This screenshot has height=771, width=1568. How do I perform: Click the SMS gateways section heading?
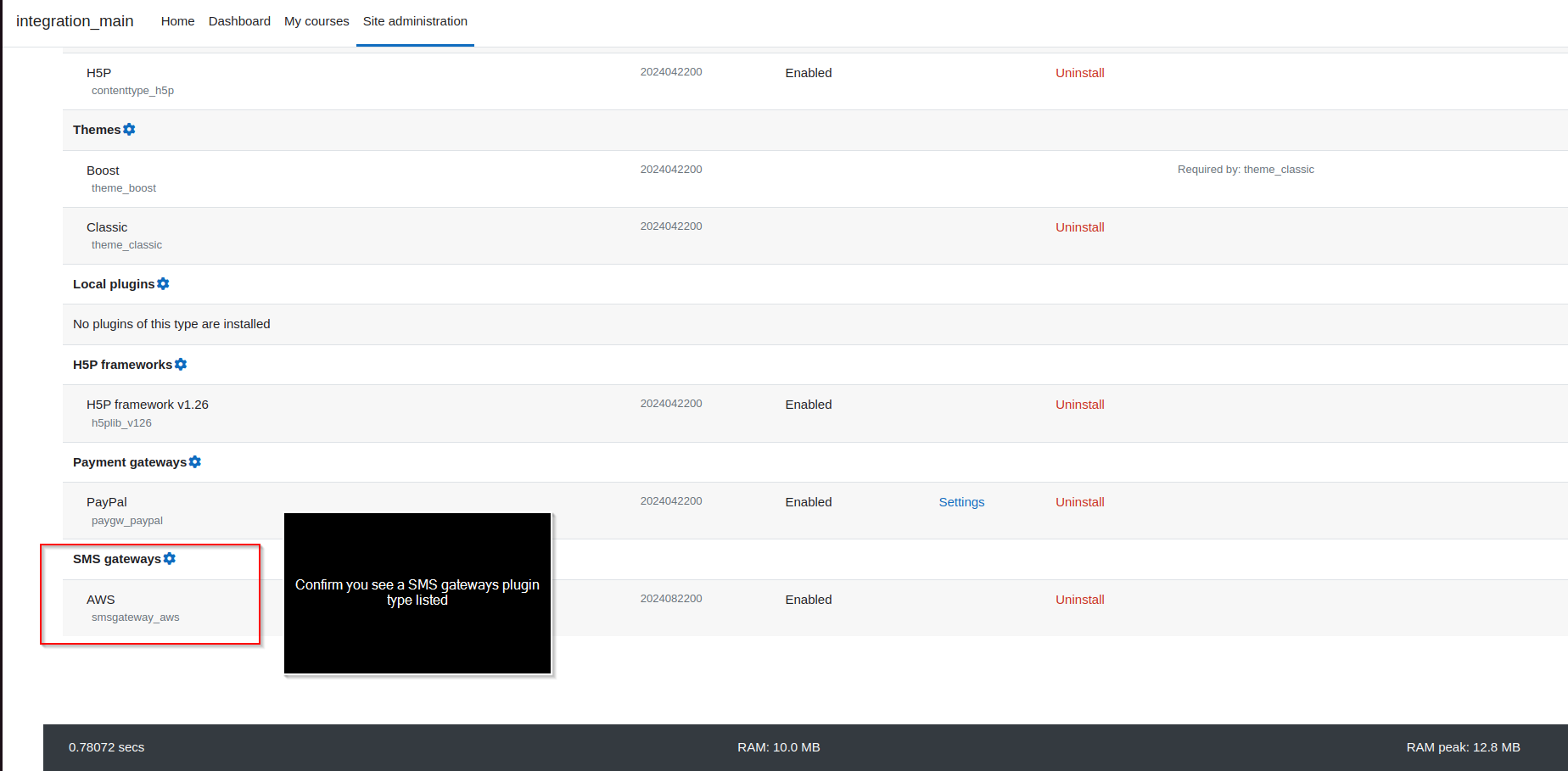(117, 559)
